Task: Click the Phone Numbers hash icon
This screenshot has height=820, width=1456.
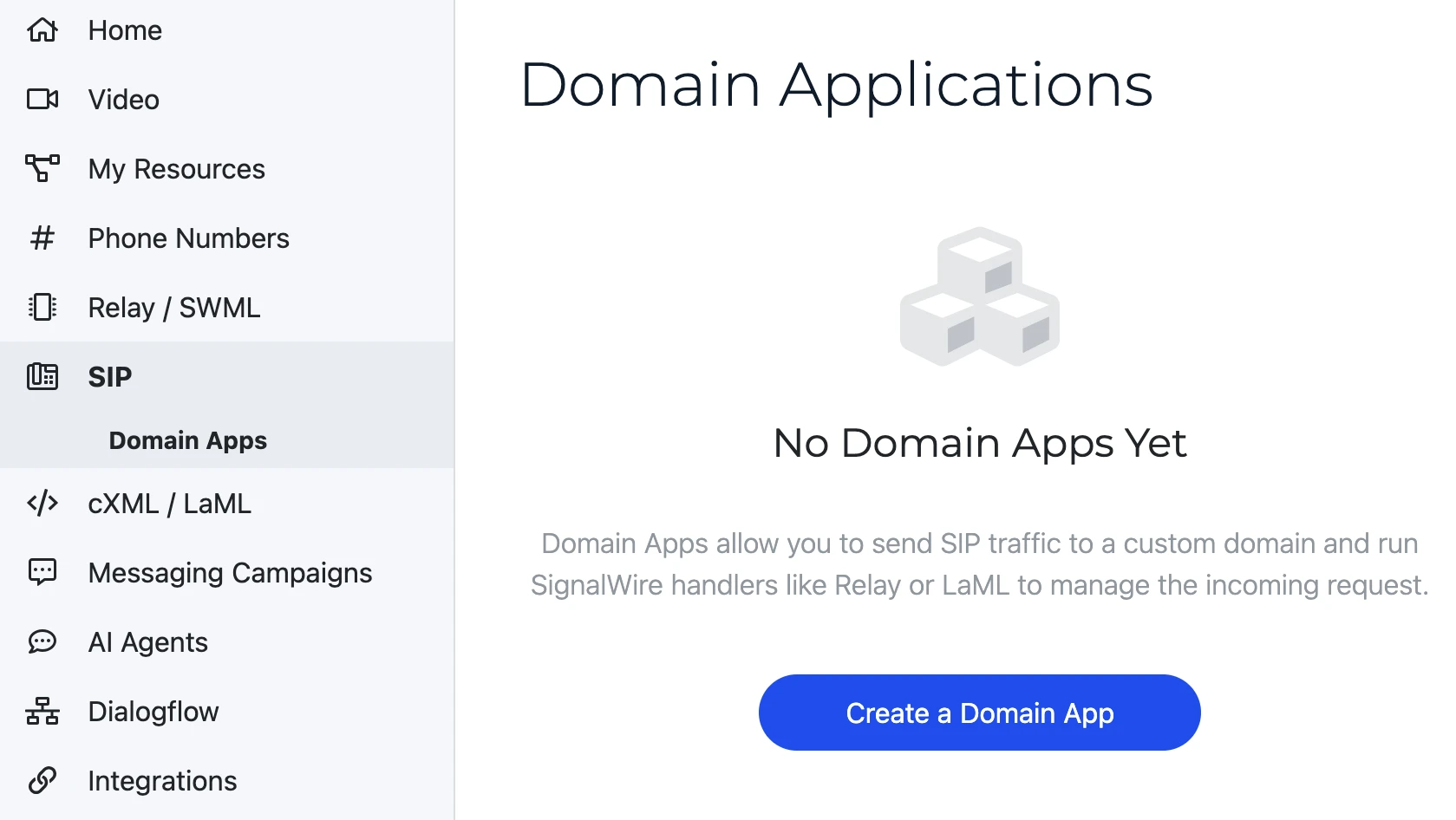Action: (x=42, y=238)
